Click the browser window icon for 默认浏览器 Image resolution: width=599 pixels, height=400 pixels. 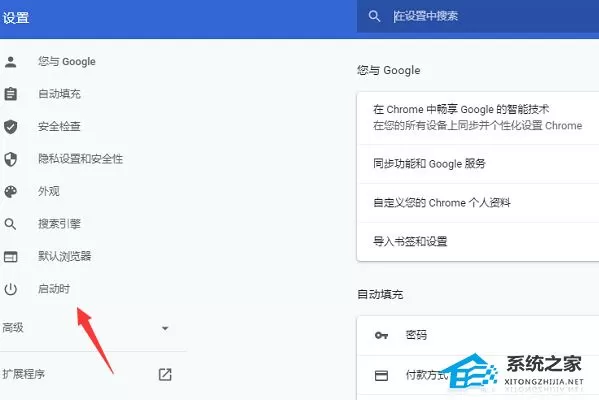[11, 256]
